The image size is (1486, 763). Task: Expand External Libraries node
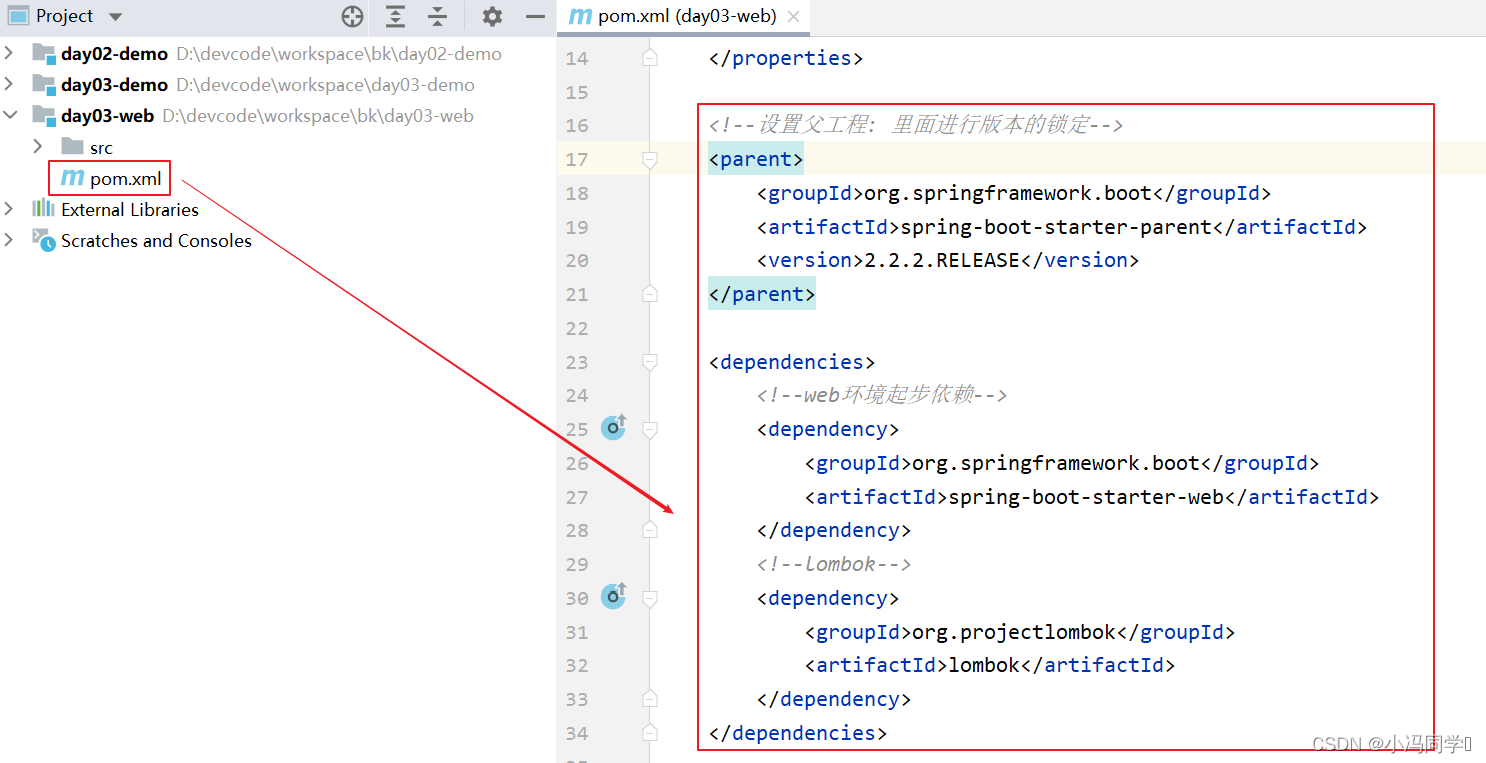point(9,209)
